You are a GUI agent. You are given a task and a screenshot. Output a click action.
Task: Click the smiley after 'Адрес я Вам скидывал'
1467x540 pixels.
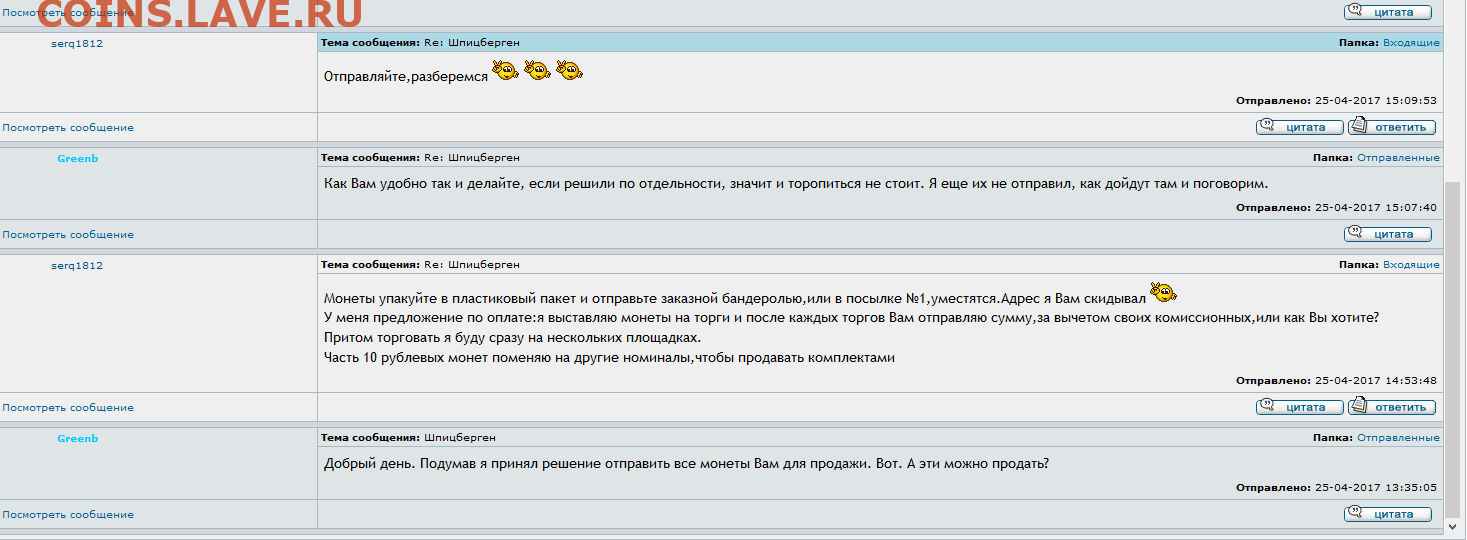1163,293
